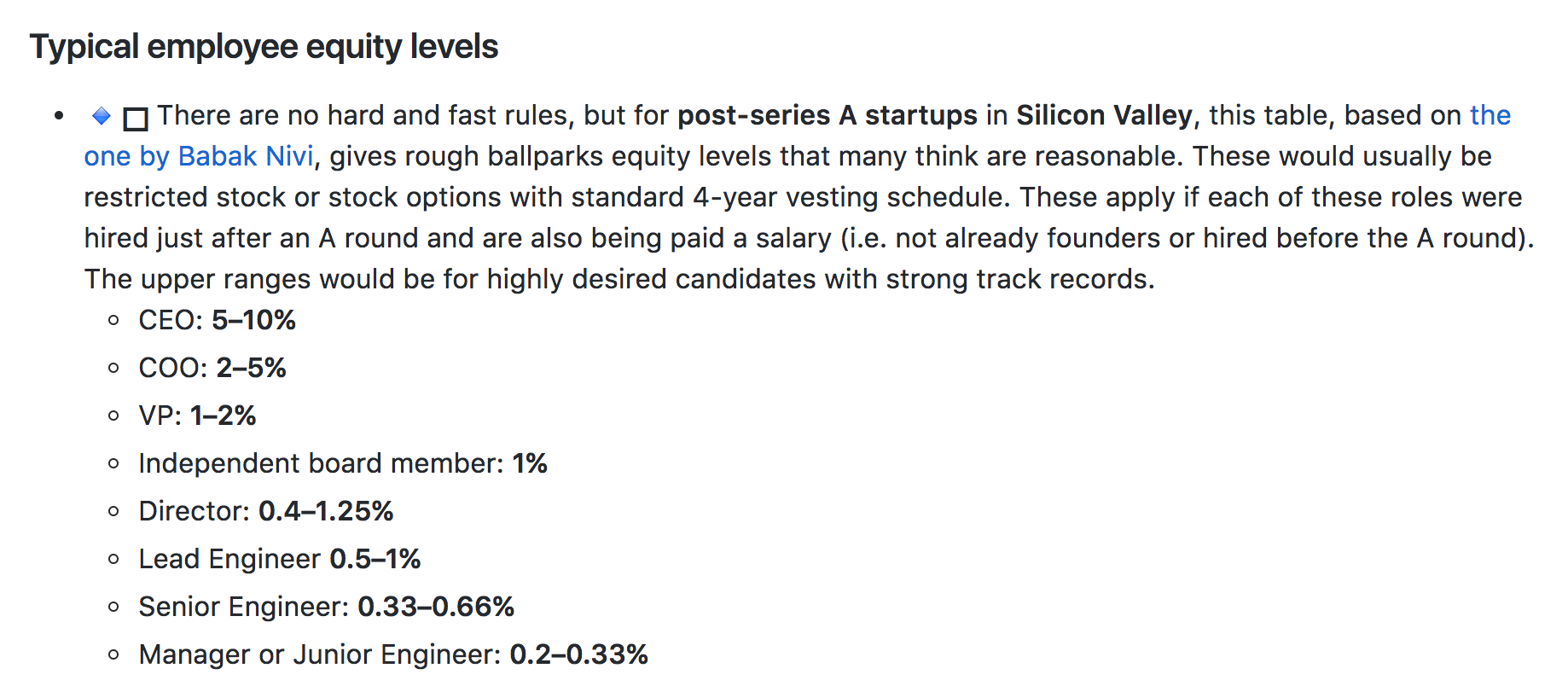This screenshot has height=686, width=1568.
Task: Click the bold 0.33–0.66% value
Action: click(436, 607)
